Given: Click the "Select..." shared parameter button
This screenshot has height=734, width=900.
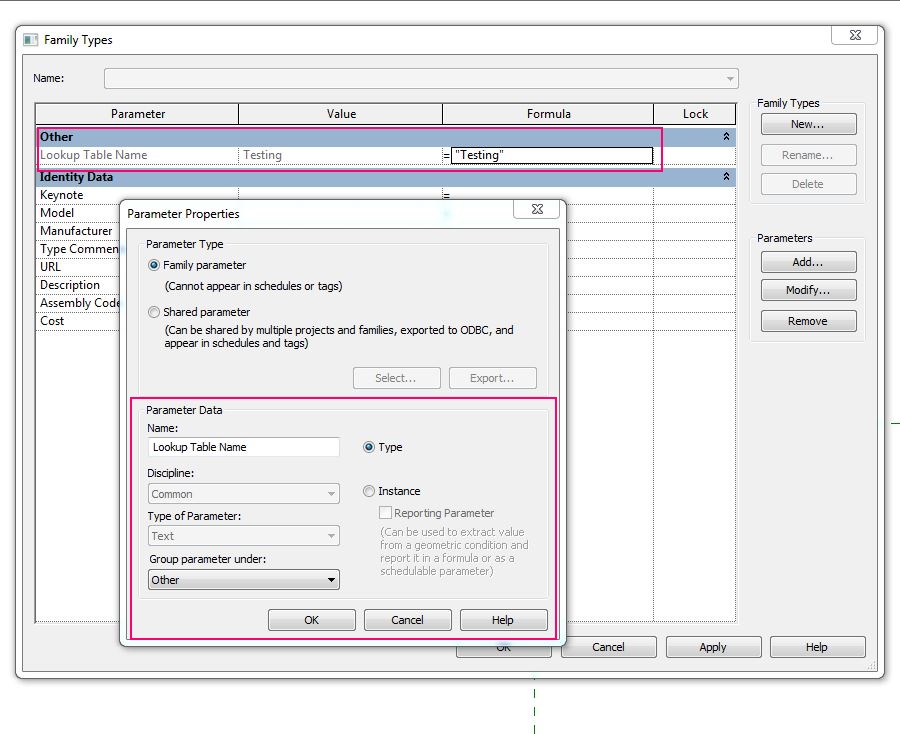Looking at the screenshot, I should pyautogui.click(x=396, y=378).
